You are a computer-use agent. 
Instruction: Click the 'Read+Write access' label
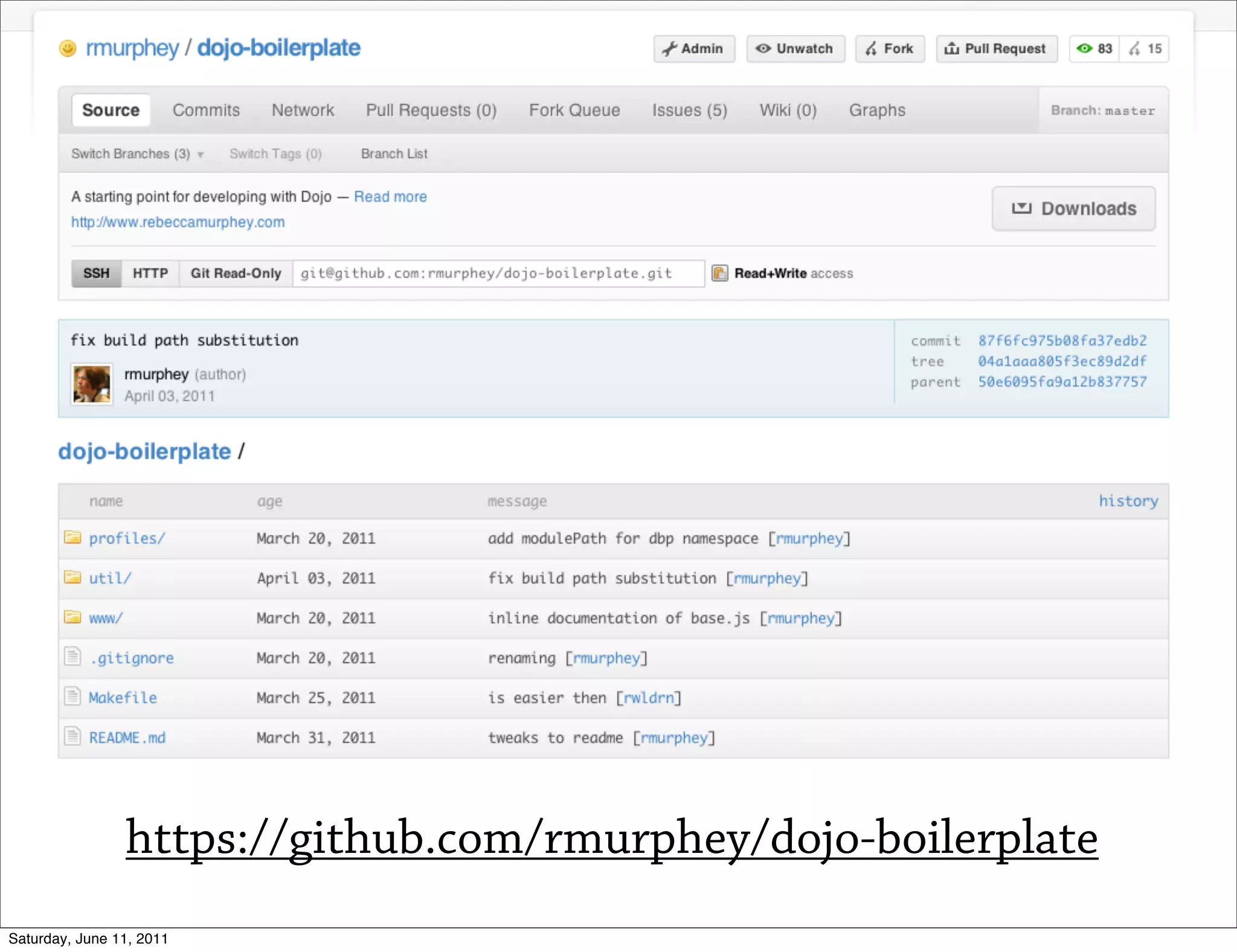[794, 274]
